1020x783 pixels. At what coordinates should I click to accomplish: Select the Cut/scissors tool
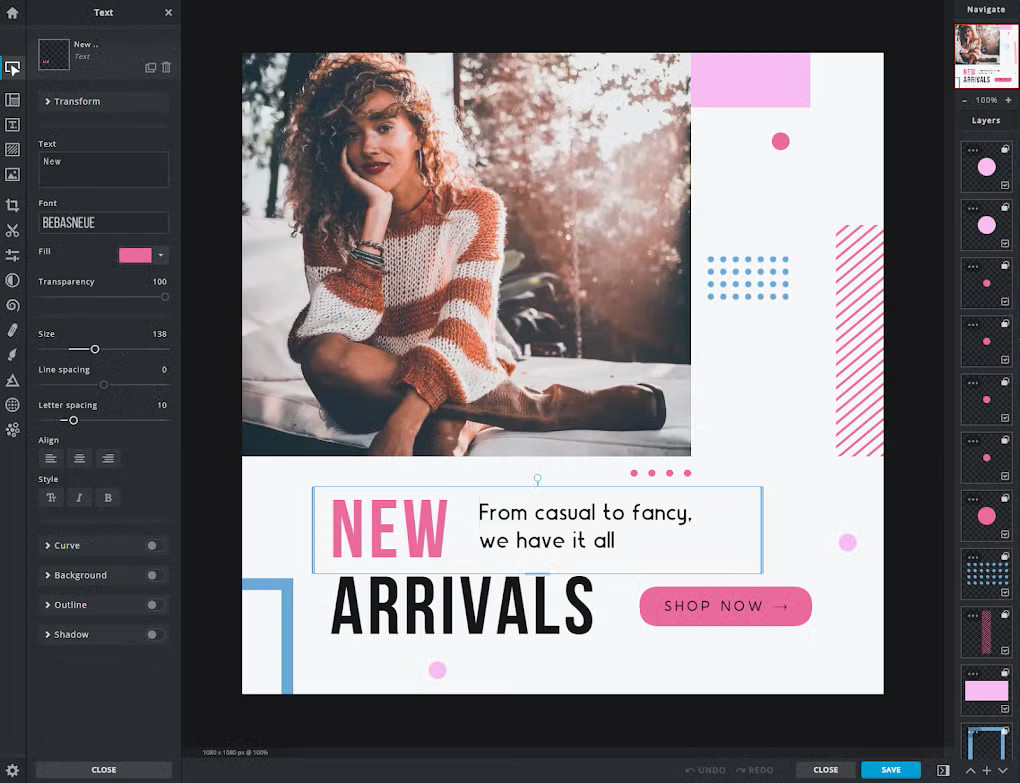point(13,230)
